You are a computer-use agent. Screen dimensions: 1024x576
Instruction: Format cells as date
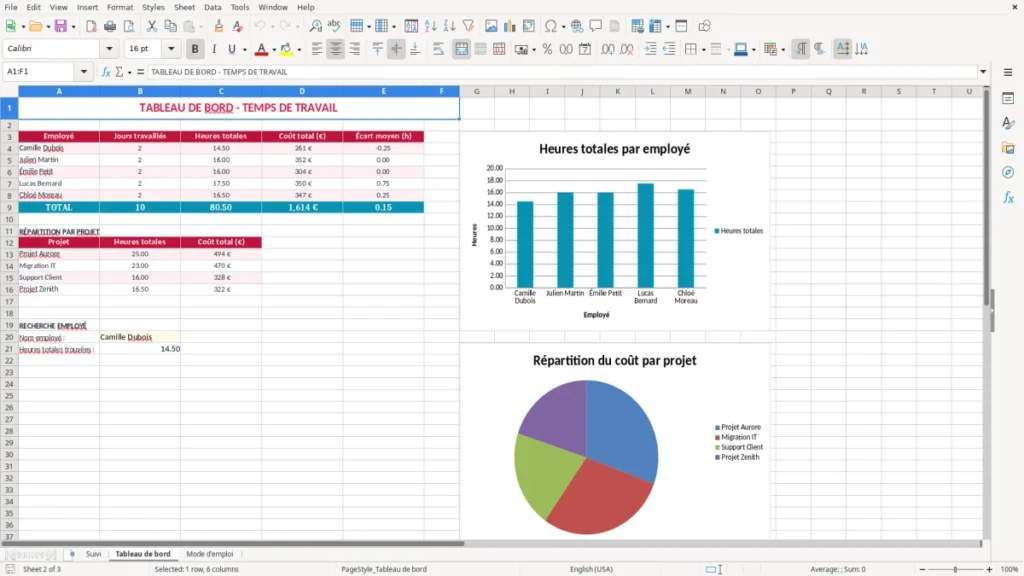pos(585,49)
